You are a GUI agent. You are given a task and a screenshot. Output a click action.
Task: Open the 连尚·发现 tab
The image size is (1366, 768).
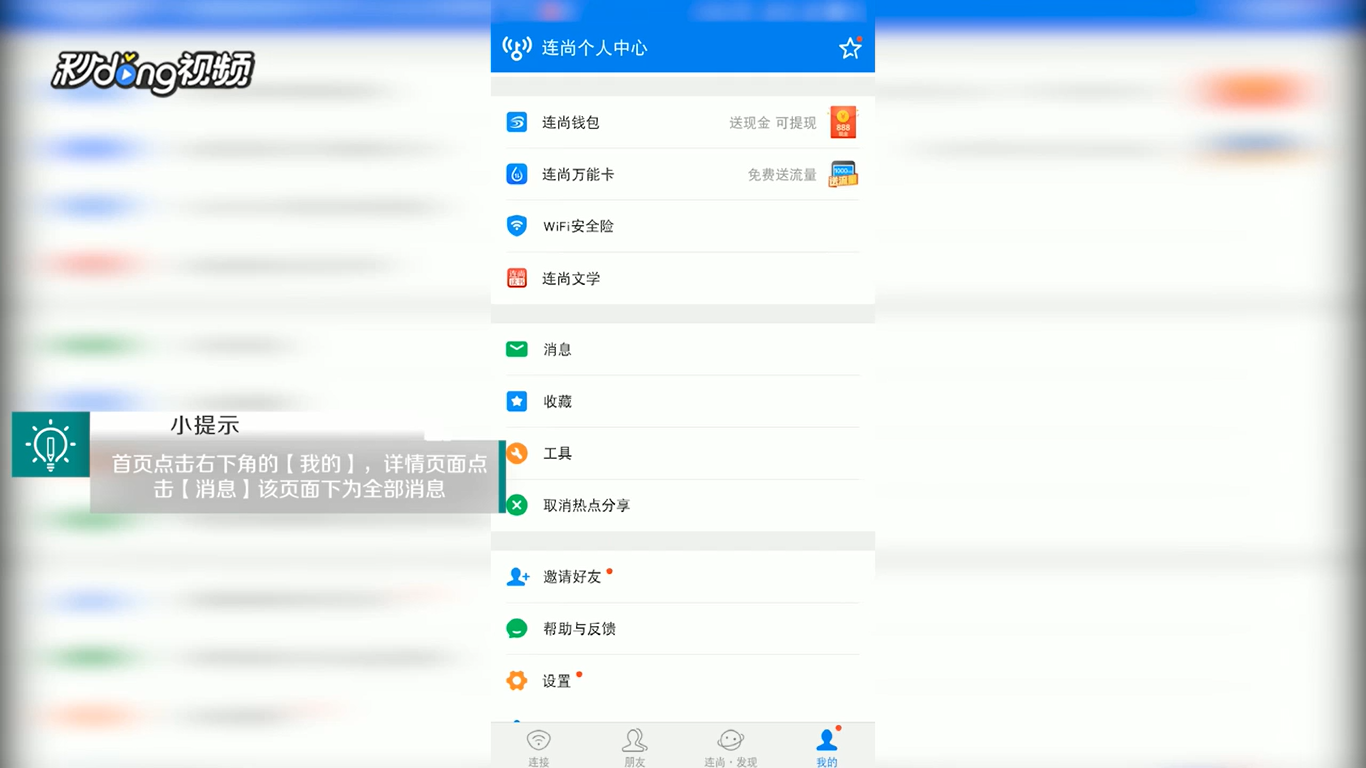(730, 745)
